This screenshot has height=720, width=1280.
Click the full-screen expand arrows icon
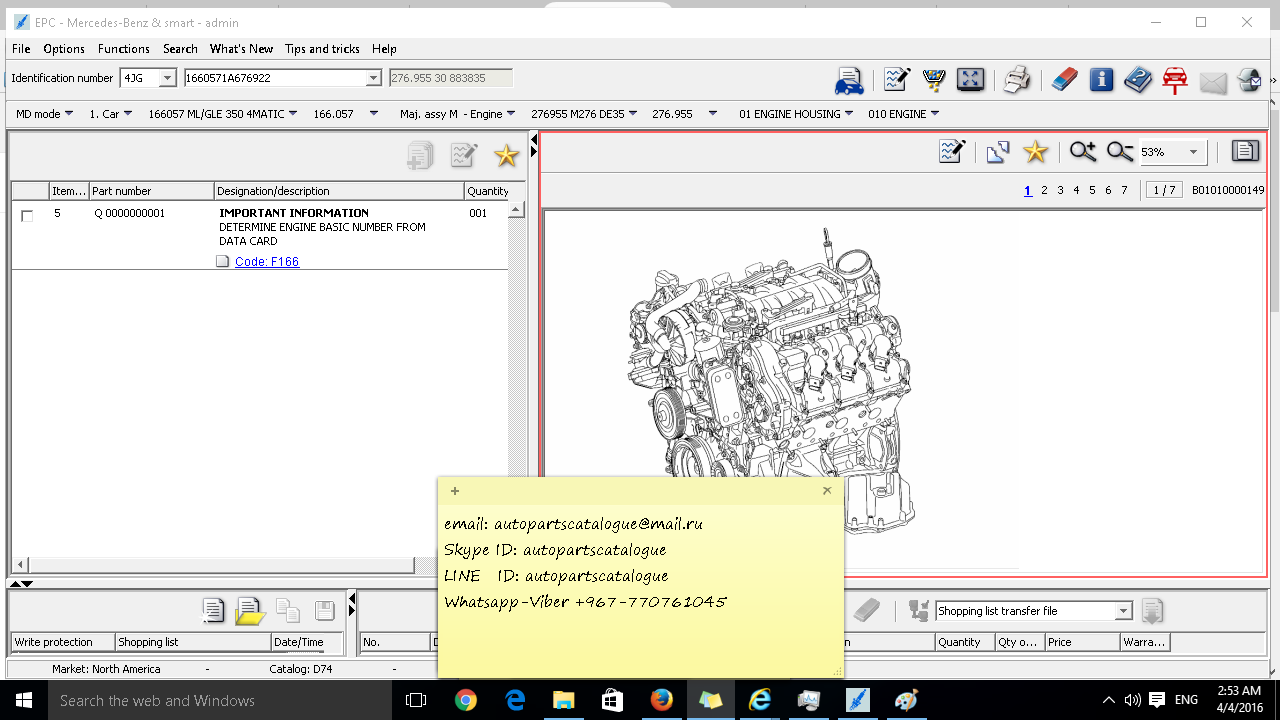coord(970,80)
